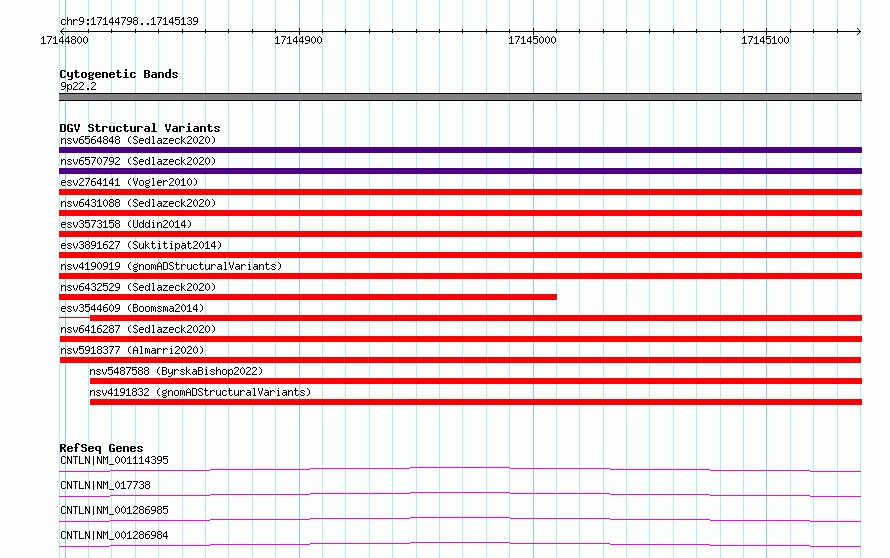Click the 9p22.2 band label
This screenshot has width=890, height=558.
(x=78, y=86)
